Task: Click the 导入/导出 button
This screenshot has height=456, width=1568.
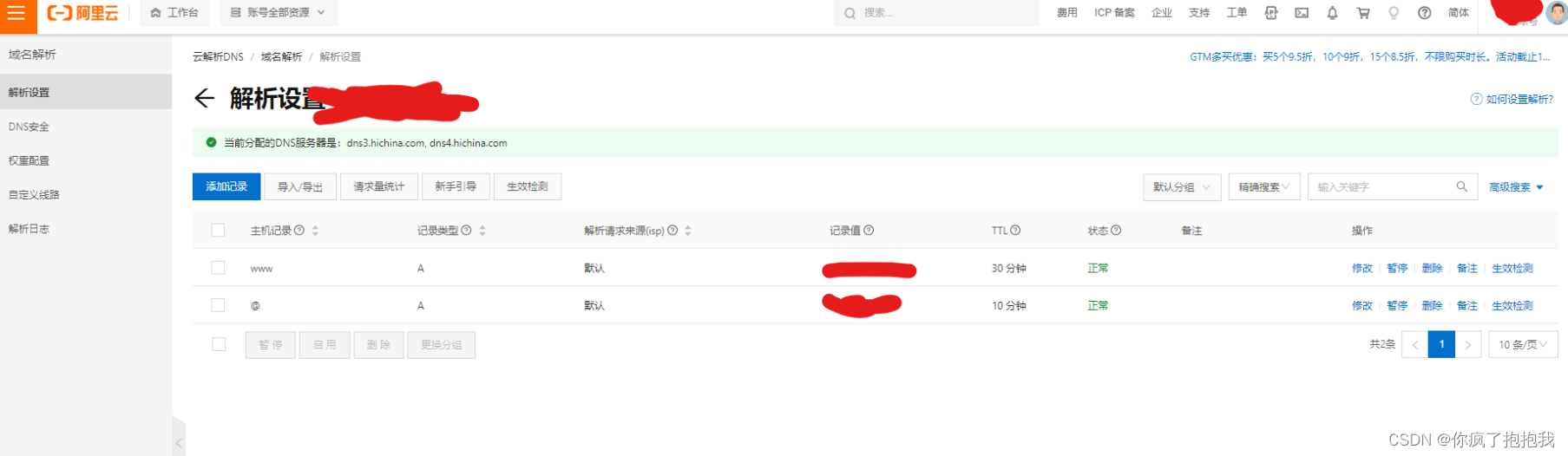Action: pos(300,186)
